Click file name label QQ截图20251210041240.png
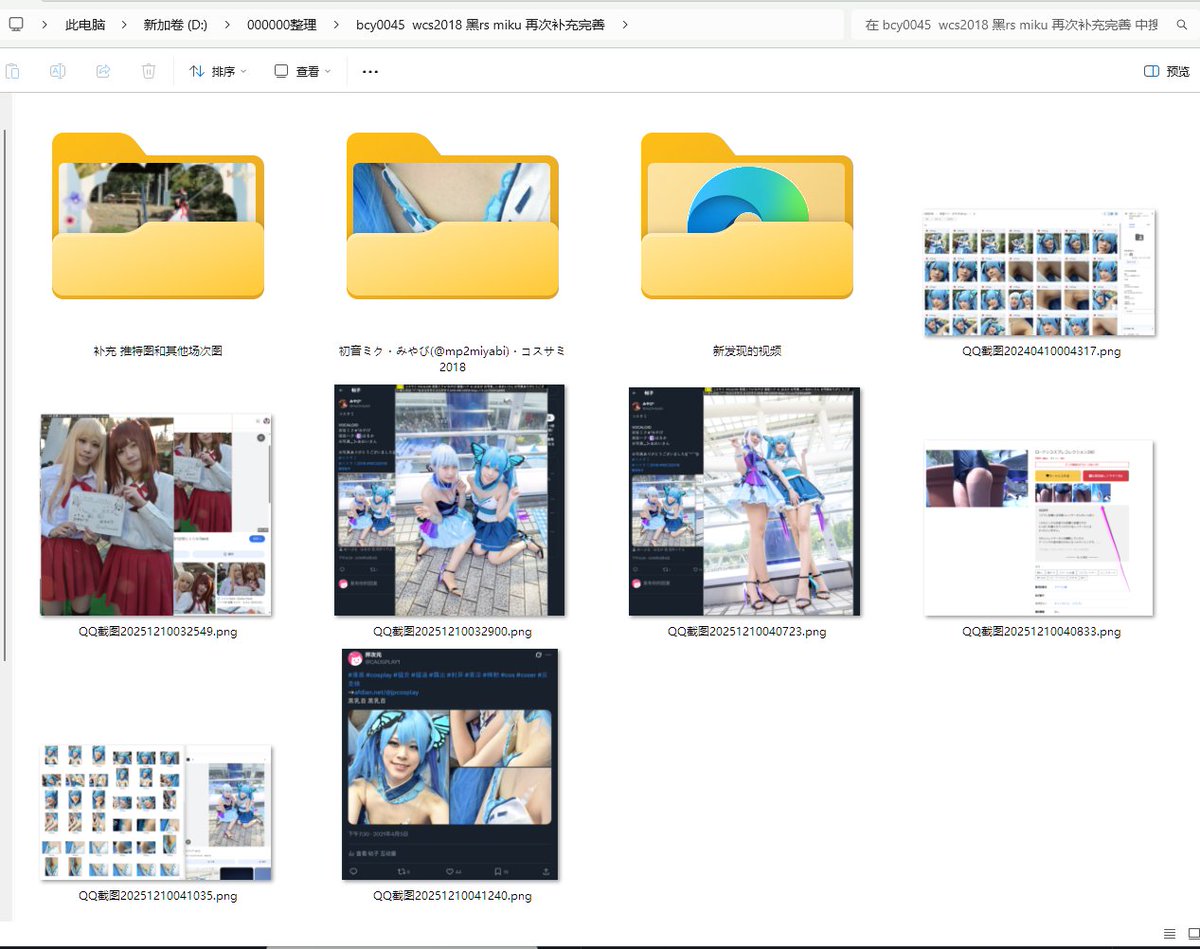 point(452,896)
